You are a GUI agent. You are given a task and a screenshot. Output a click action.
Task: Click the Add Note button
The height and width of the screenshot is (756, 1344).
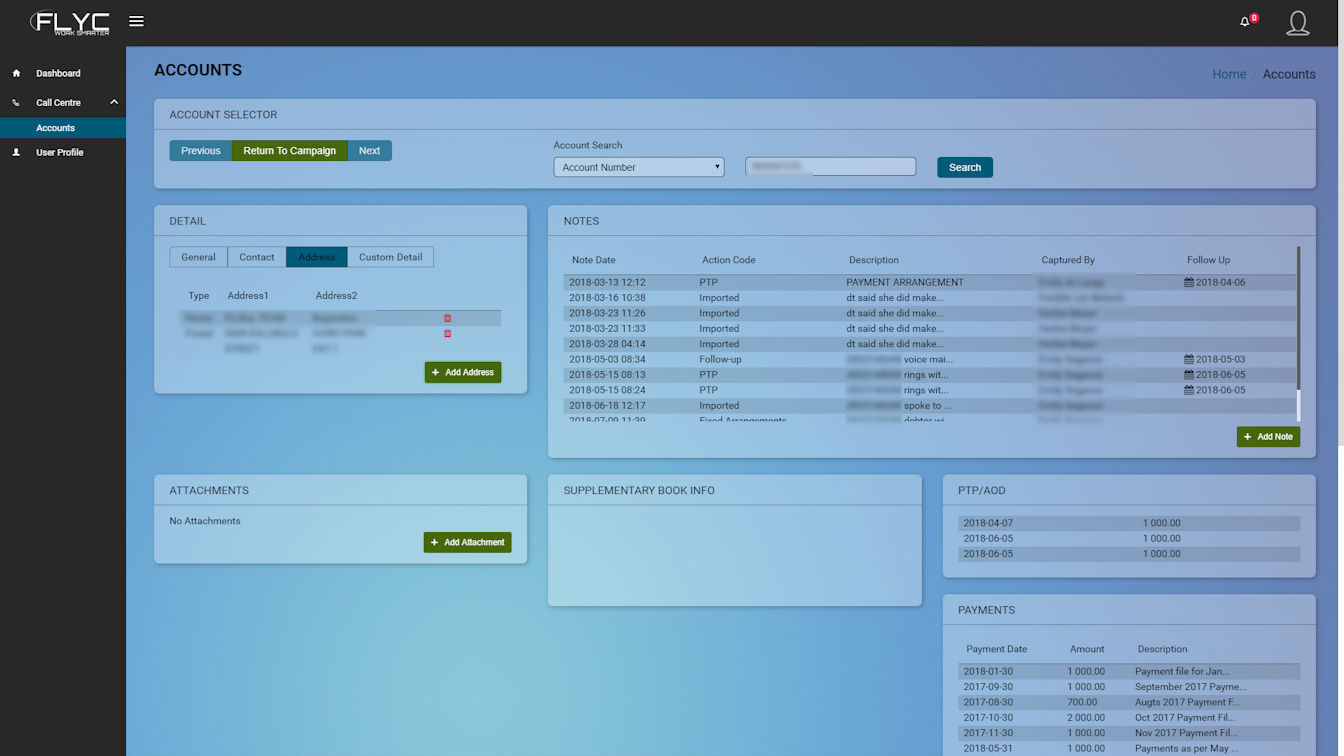(x=1268, y=437)
